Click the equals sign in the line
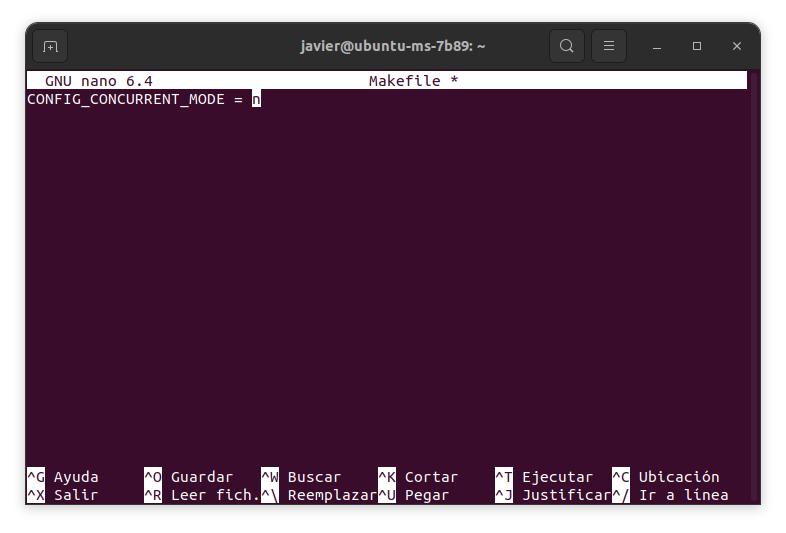 click(x=238, y=99)
